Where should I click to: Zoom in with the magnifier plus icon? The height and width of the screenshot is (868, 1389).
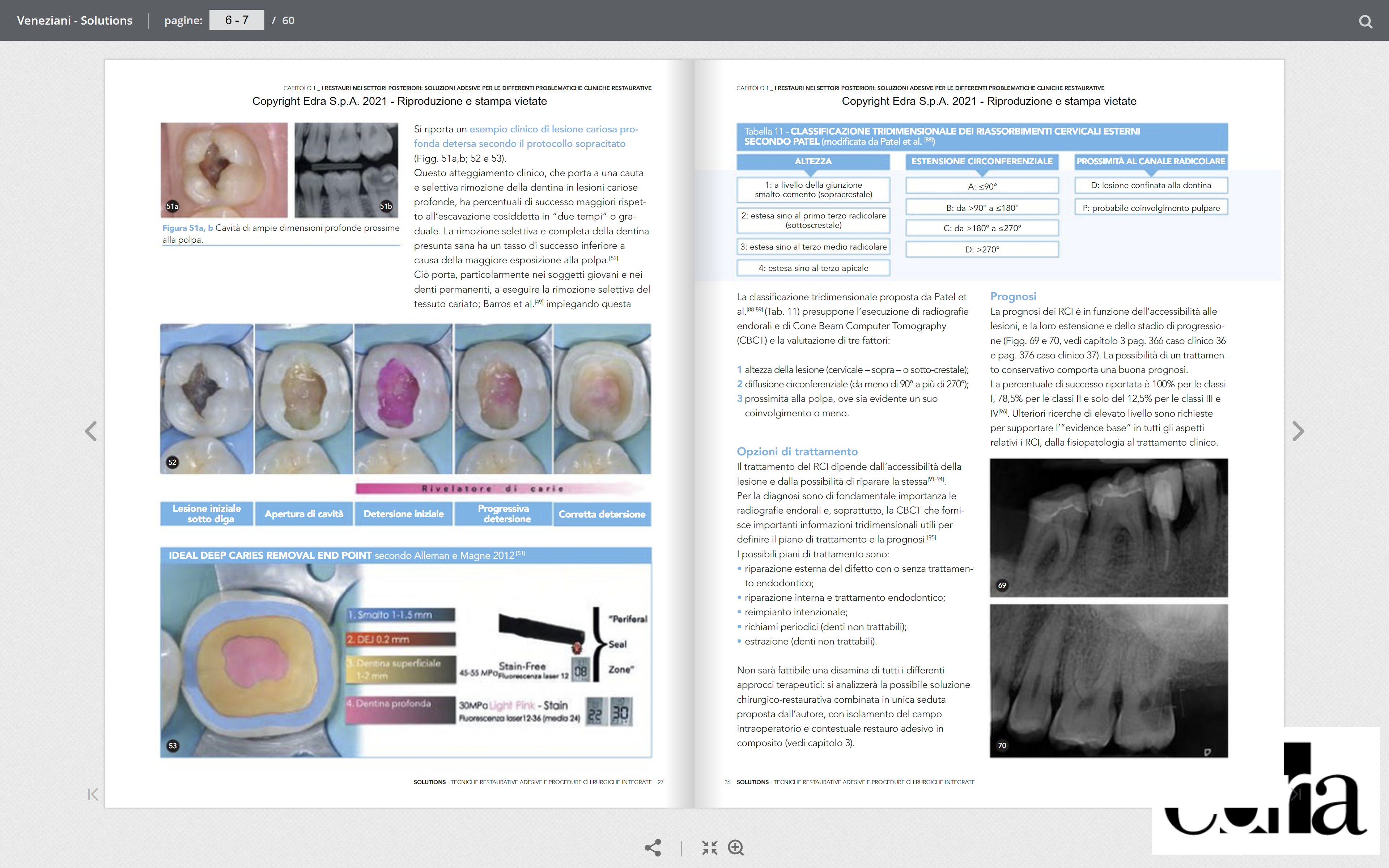click(736, 847)
